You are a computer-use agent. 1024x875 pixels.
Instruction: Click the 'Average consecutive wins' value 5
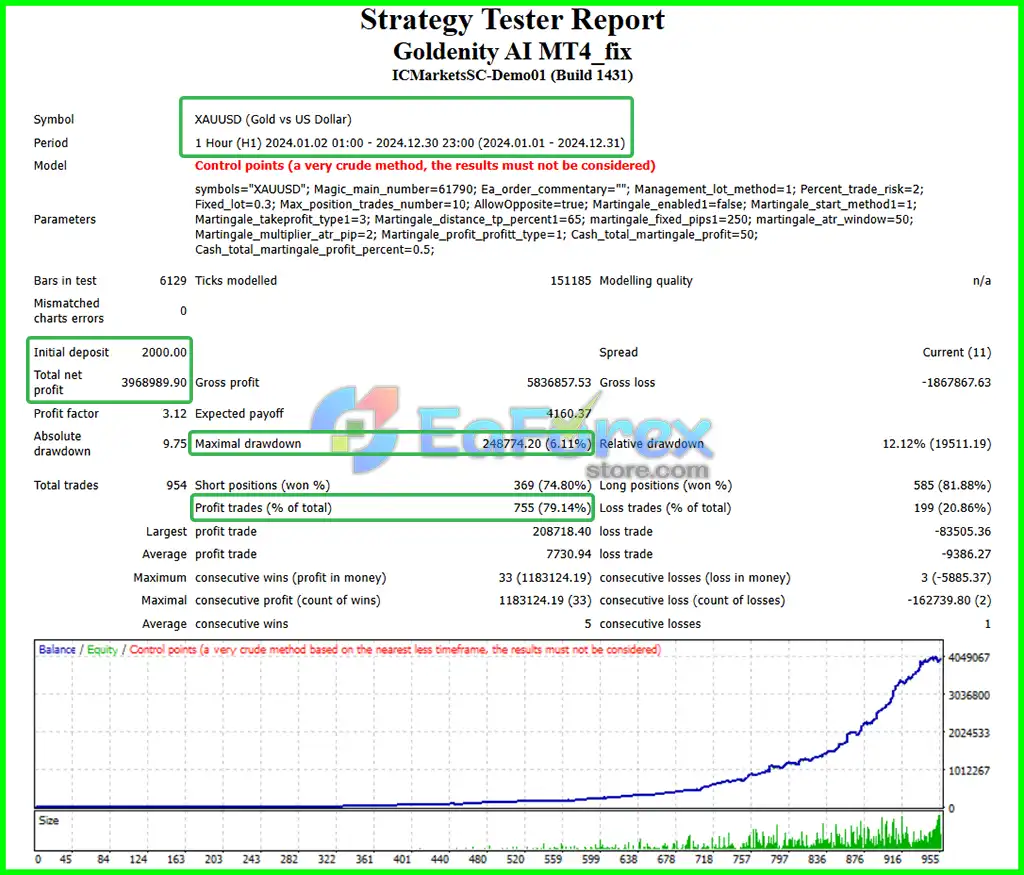(588, 624)
